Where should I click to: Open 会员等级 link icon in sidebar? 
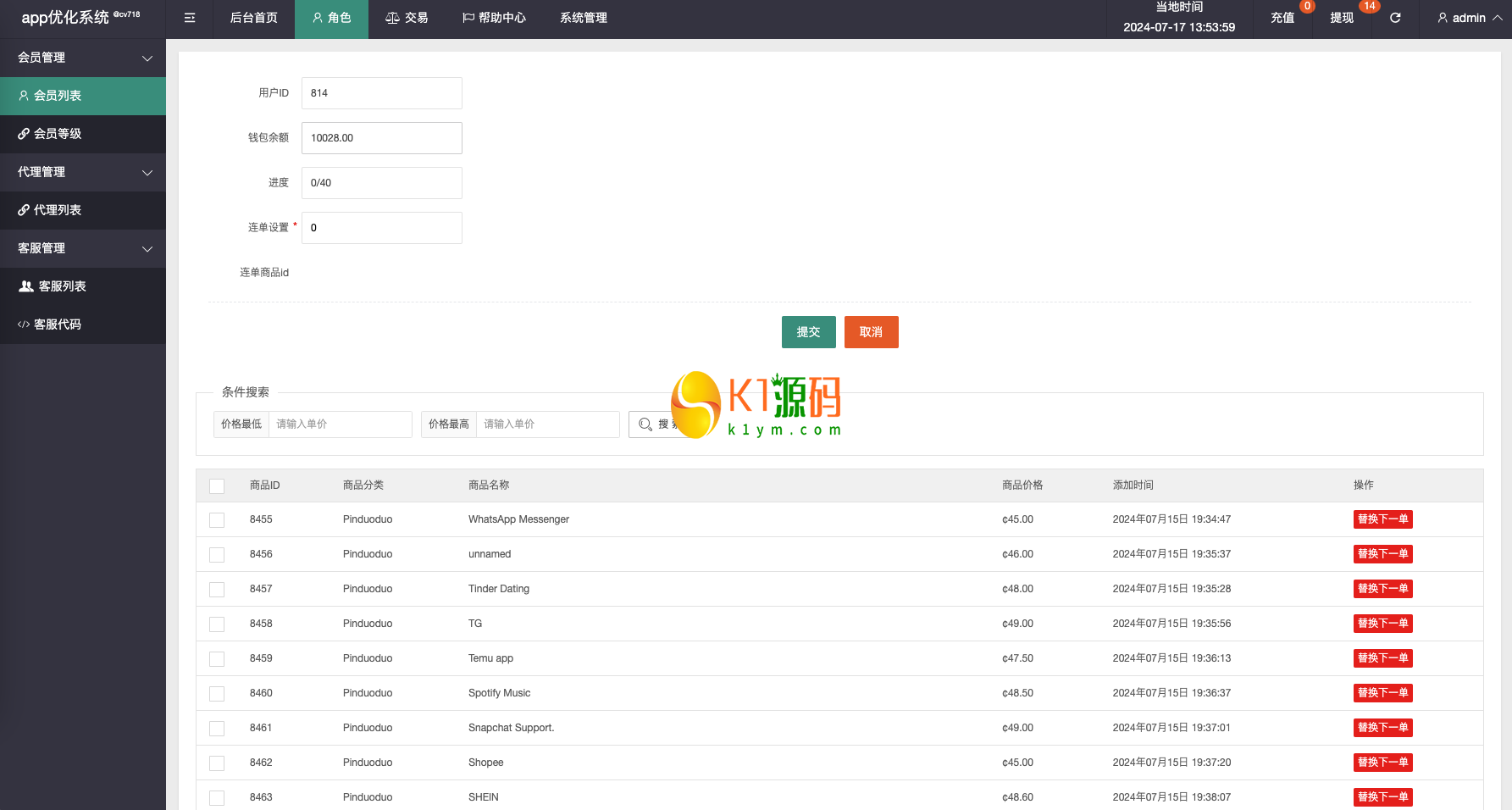[24, 134]
